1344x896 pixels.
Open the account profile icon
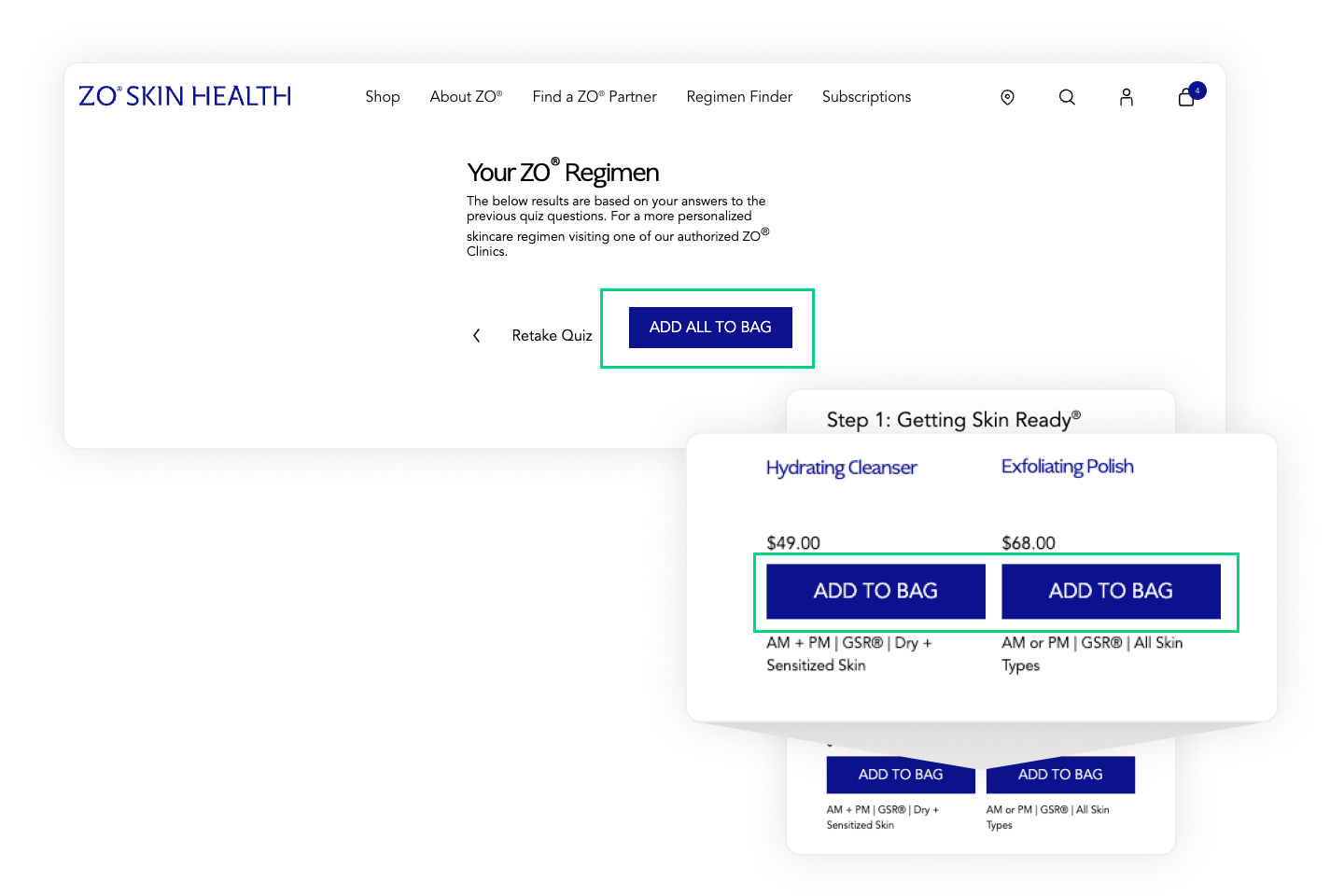pyautogui.click(x=1127, y=97)
